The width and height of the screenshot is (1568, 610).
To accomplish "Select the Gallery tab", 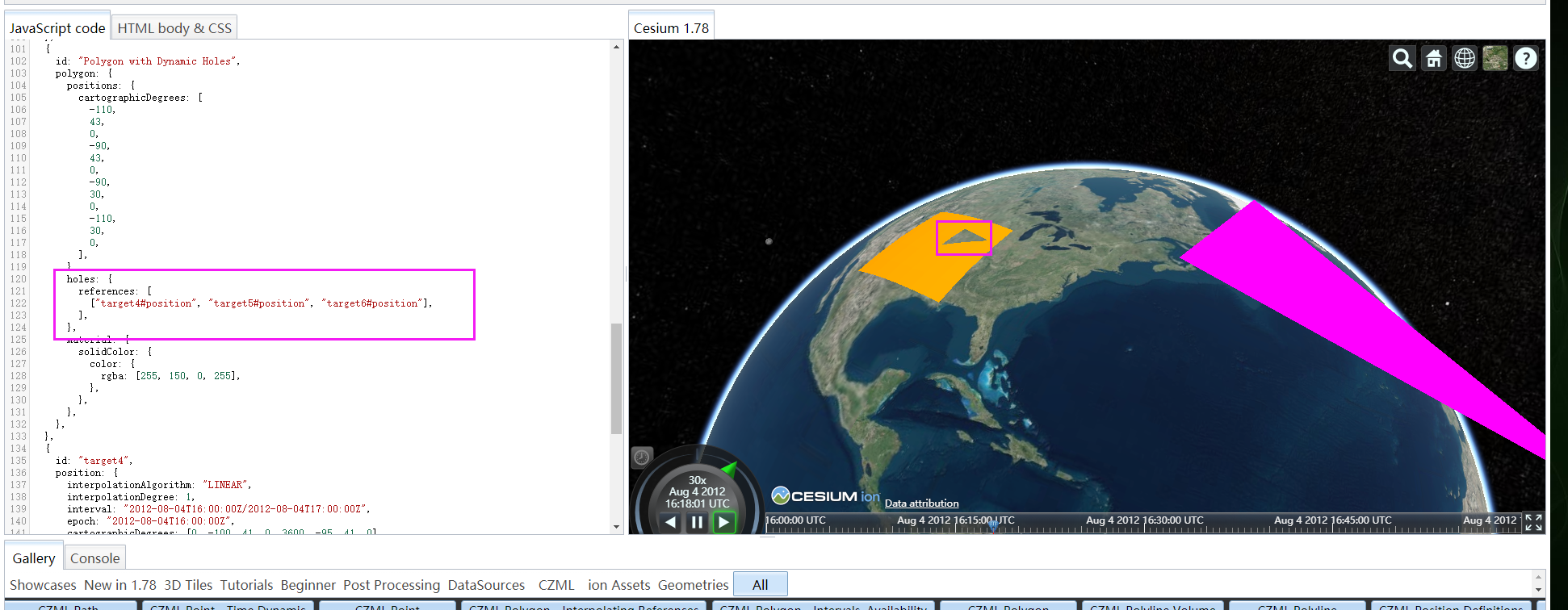I will [x=34, y=558].
